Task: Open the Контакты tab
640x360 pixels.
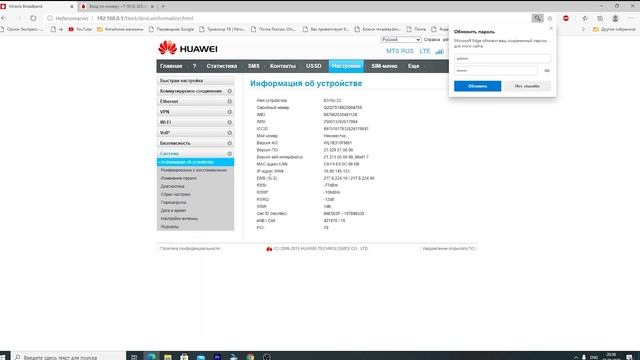Action: tap(282, 66)
